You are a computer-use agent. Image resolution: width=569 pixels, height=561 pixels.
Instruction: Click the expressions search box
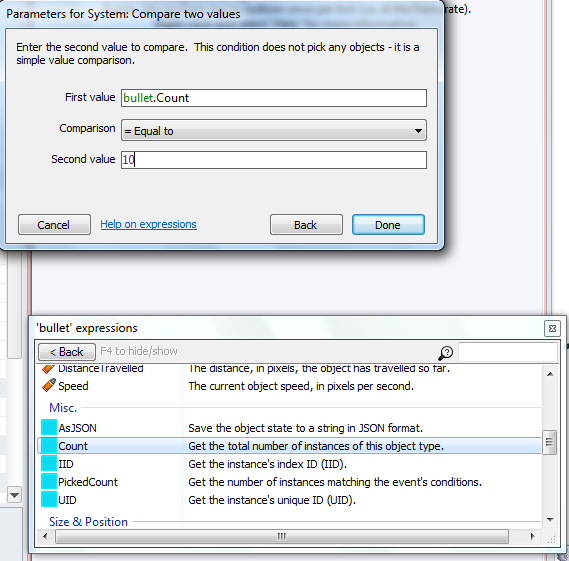(508, 352)
